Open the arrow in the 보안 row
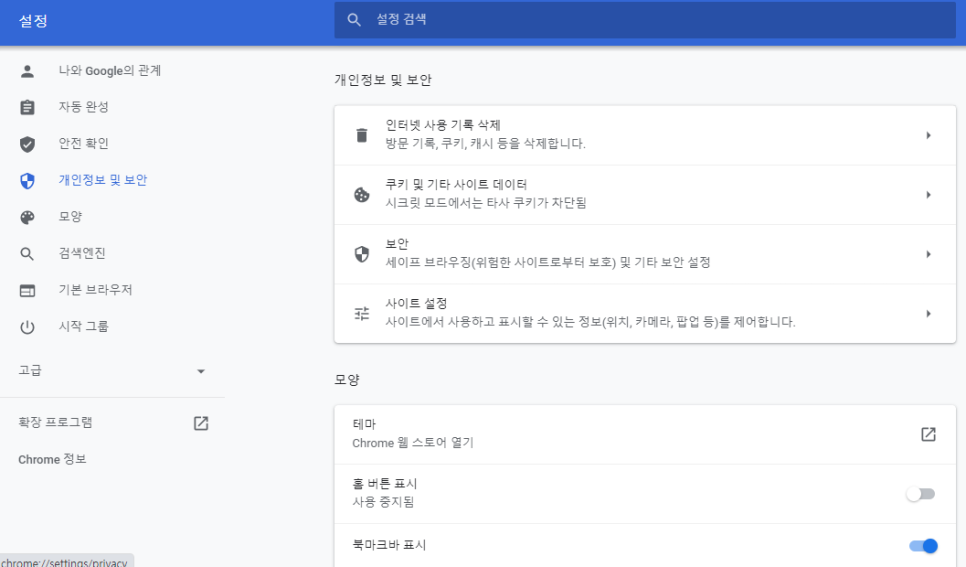This screenshot has width=966, height=567. pos(928,254)
